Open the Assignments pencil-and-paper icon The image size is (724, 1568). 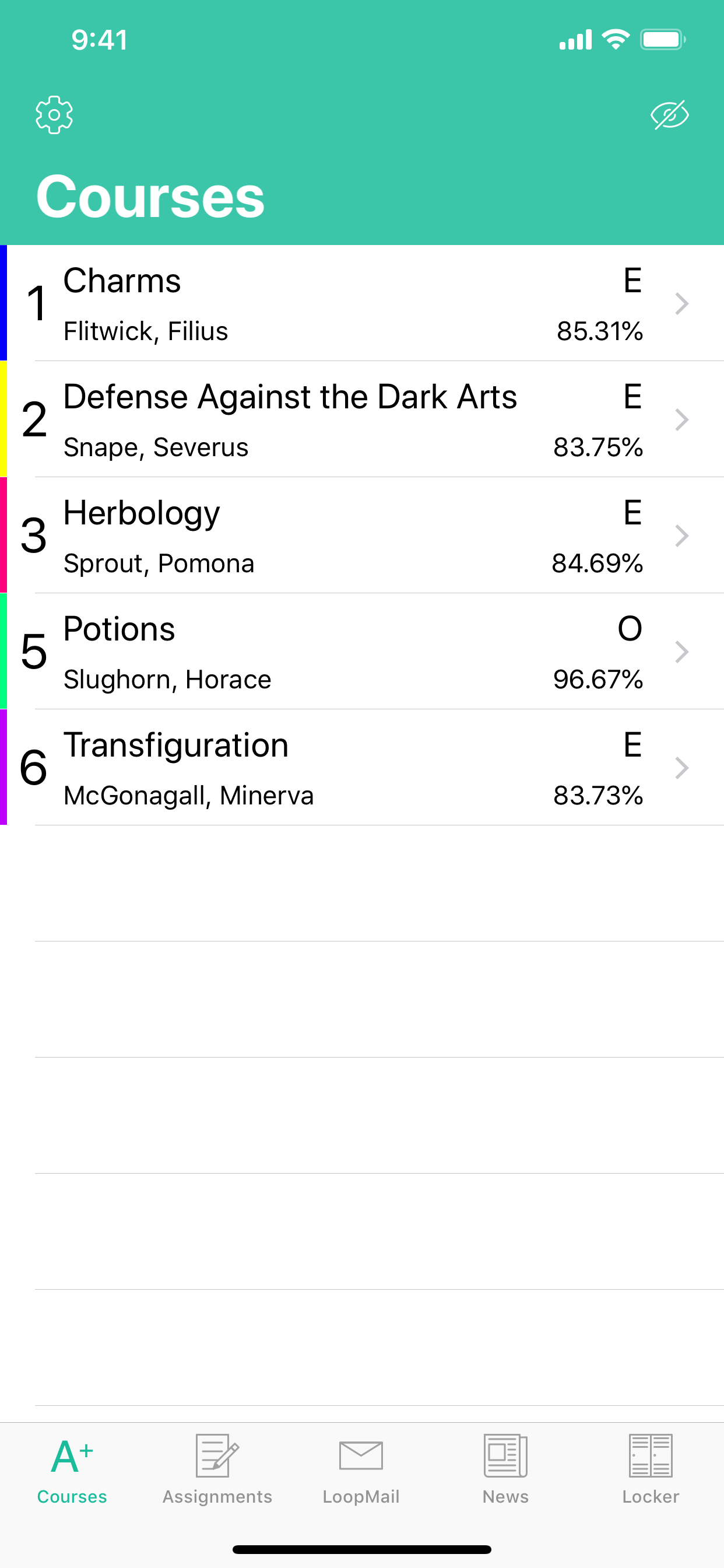click(x=217, y=1455)
